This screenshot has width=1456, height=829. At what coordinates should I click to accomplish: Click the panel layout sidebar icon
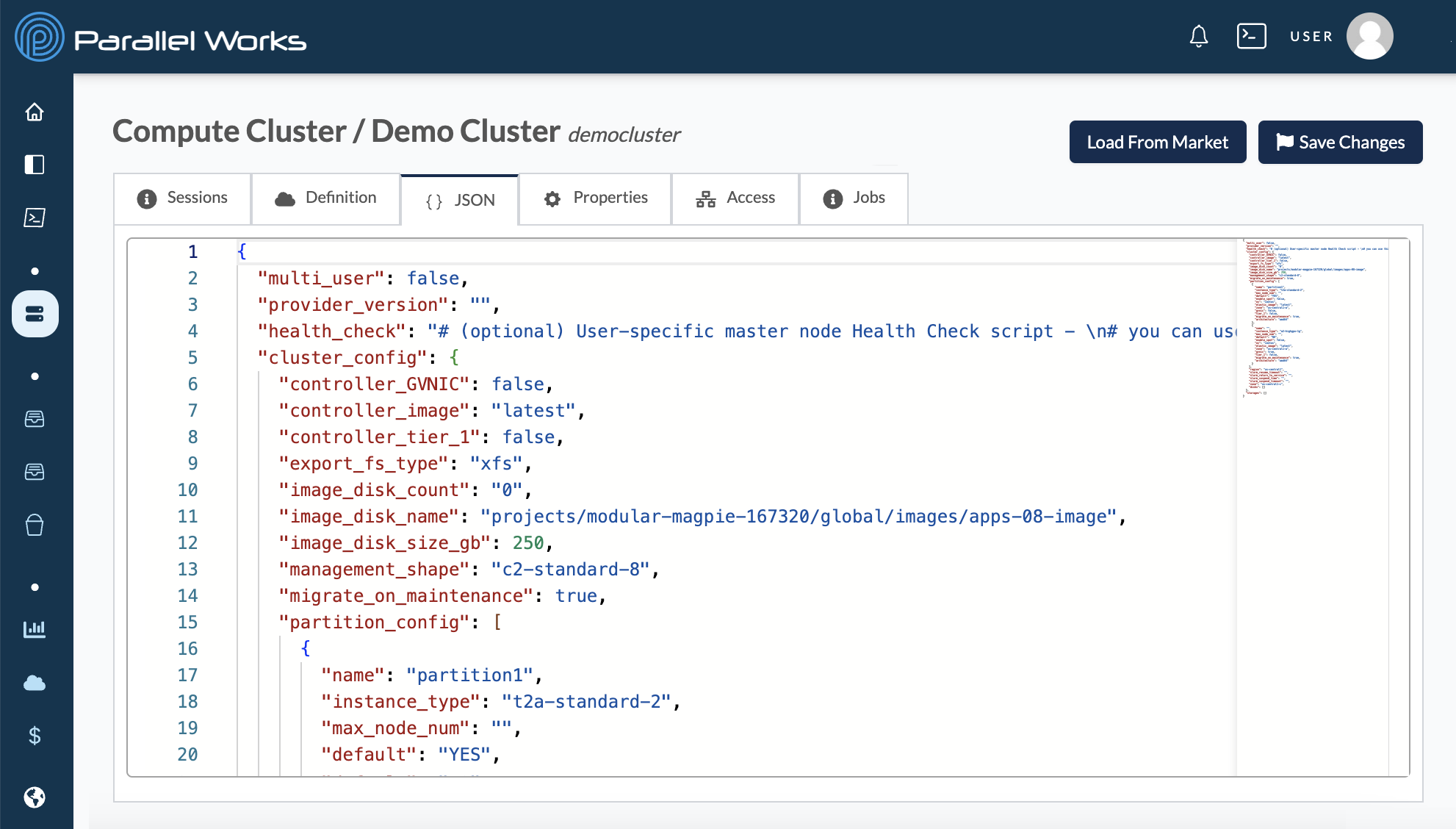pos(35,165)
